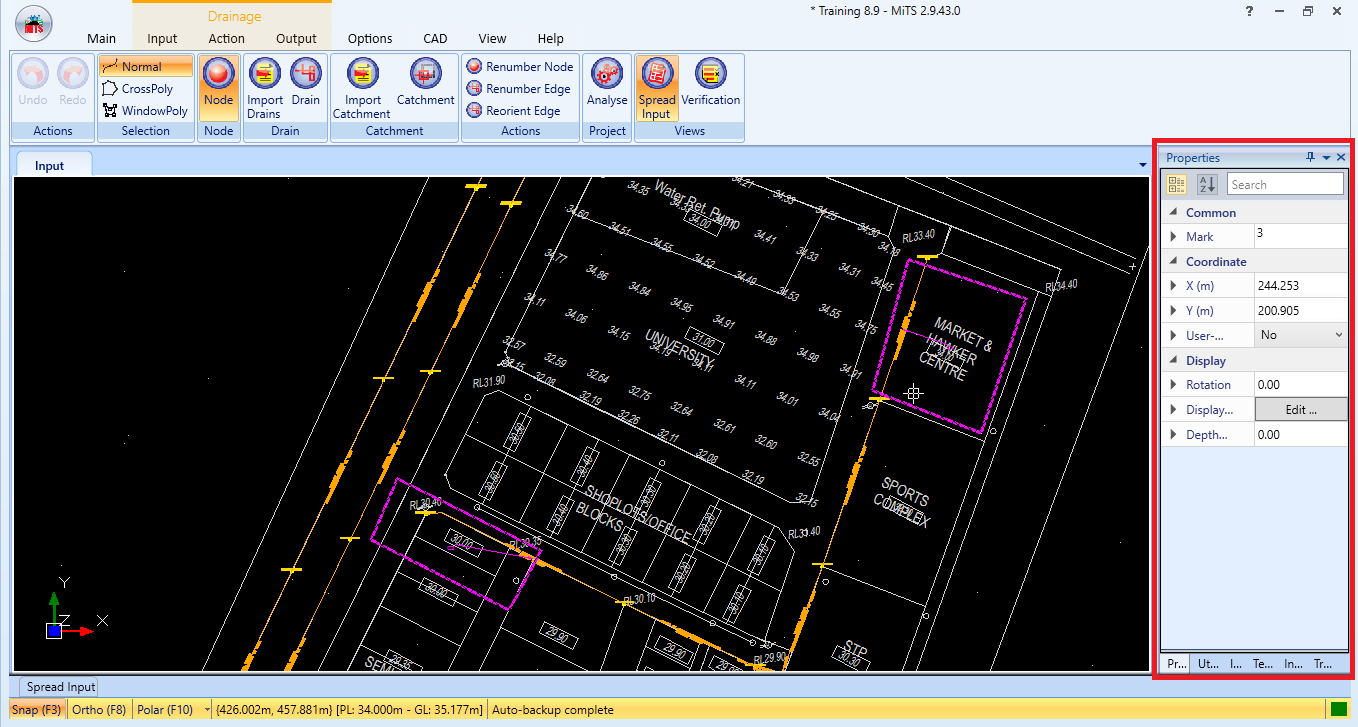Run the Analyse project icon
The width and height of the screenshot is (1358, 727).
point(607,73)
